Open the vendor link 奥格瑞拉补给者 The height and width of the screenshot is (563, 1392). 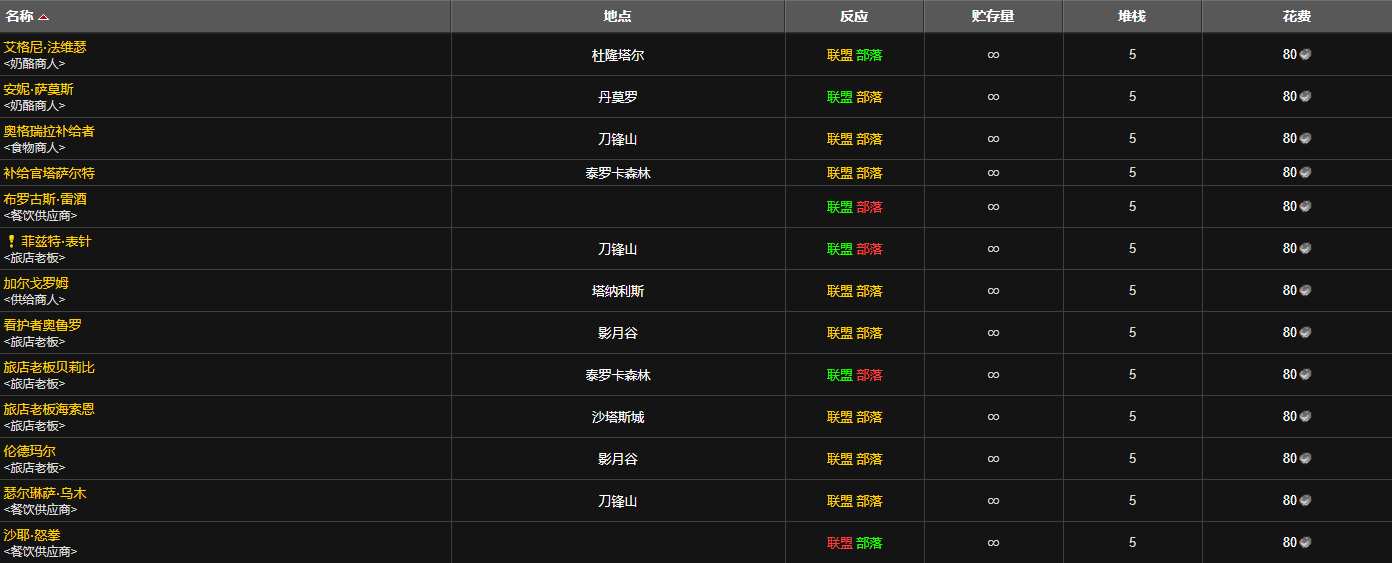(x=49, y=131)
